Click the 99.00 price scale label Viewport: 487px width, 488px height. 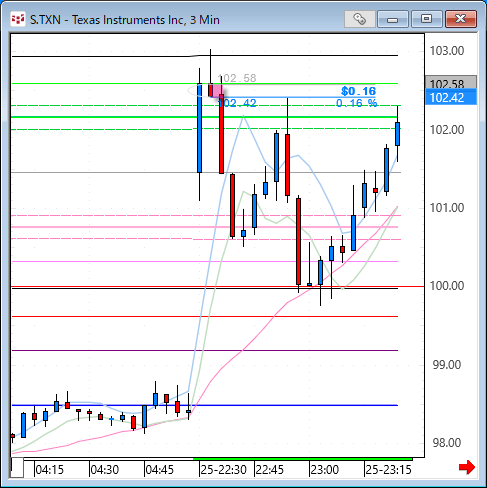447,365
